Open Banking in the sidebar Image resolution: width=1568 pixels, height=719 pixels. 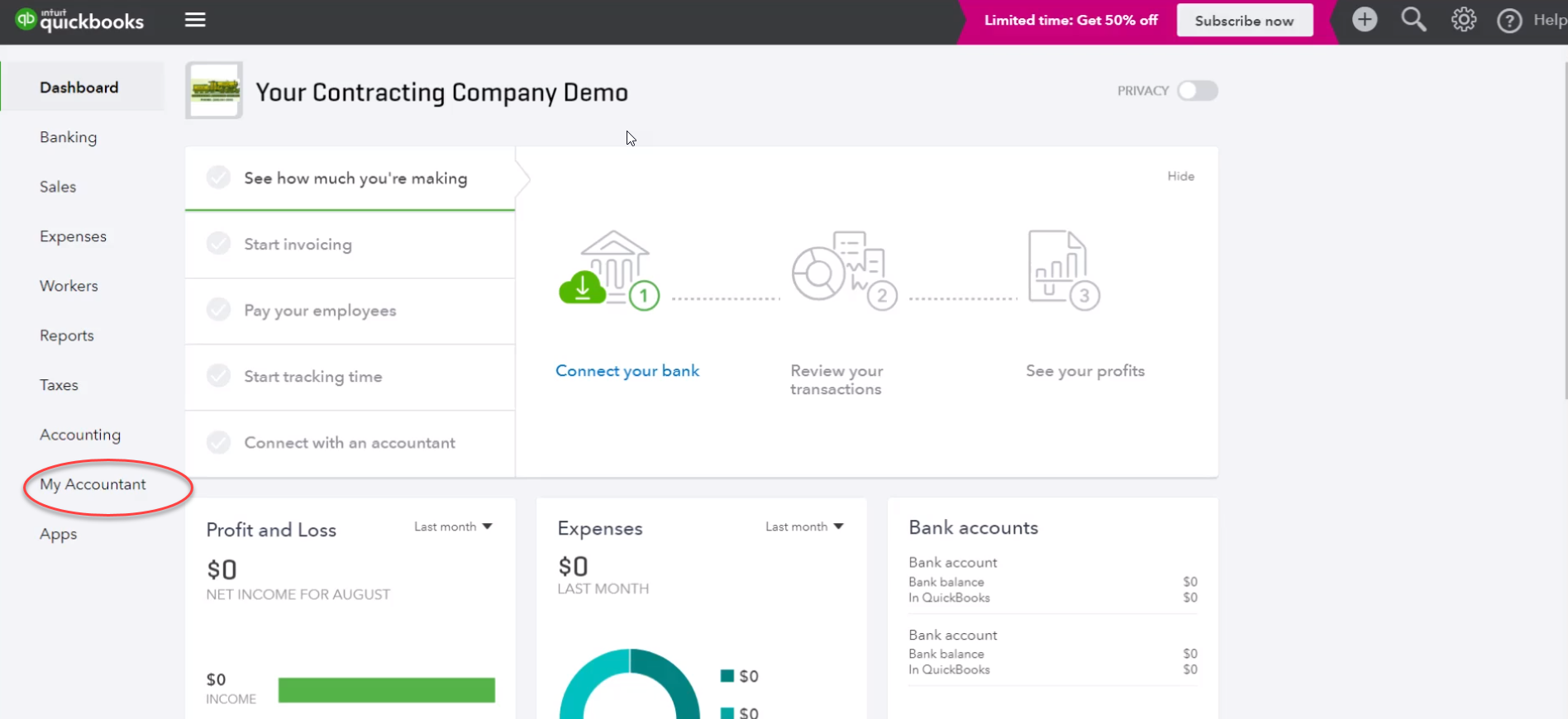tap(69, 137)
